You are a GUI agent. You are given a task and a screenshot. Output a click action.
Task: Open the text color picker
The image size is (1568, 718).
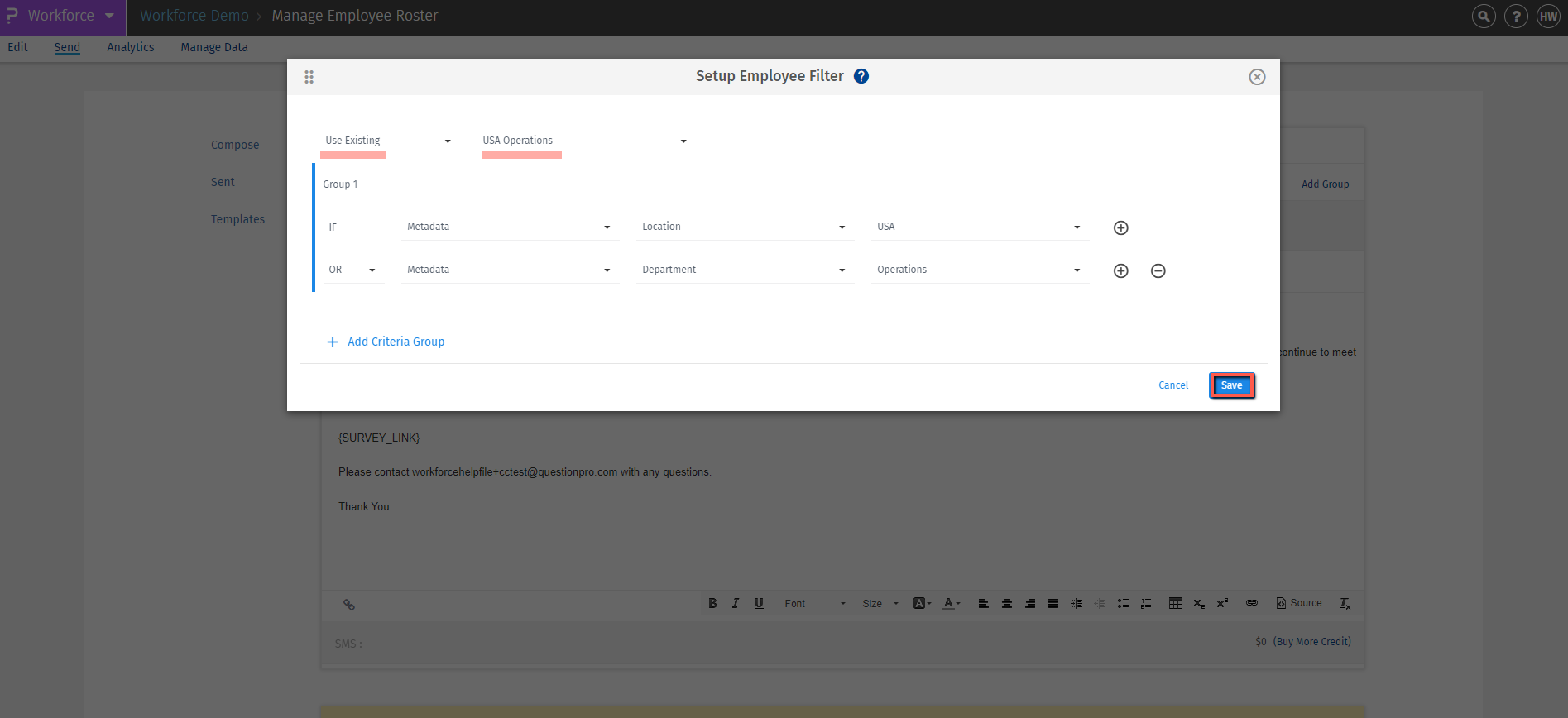(x=952, y=603)
